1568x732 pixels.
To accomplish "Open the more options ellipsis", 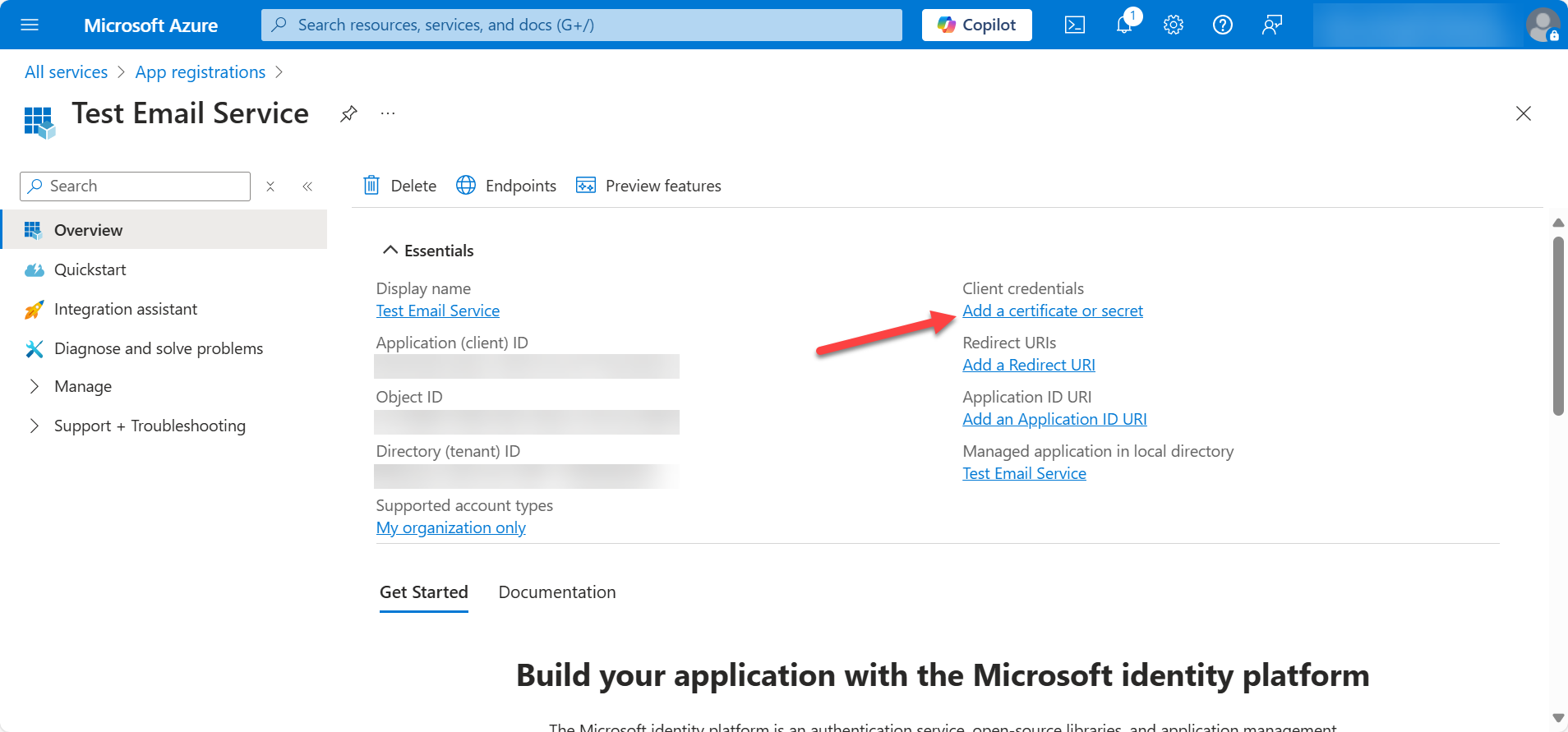I will pos(388,113).
